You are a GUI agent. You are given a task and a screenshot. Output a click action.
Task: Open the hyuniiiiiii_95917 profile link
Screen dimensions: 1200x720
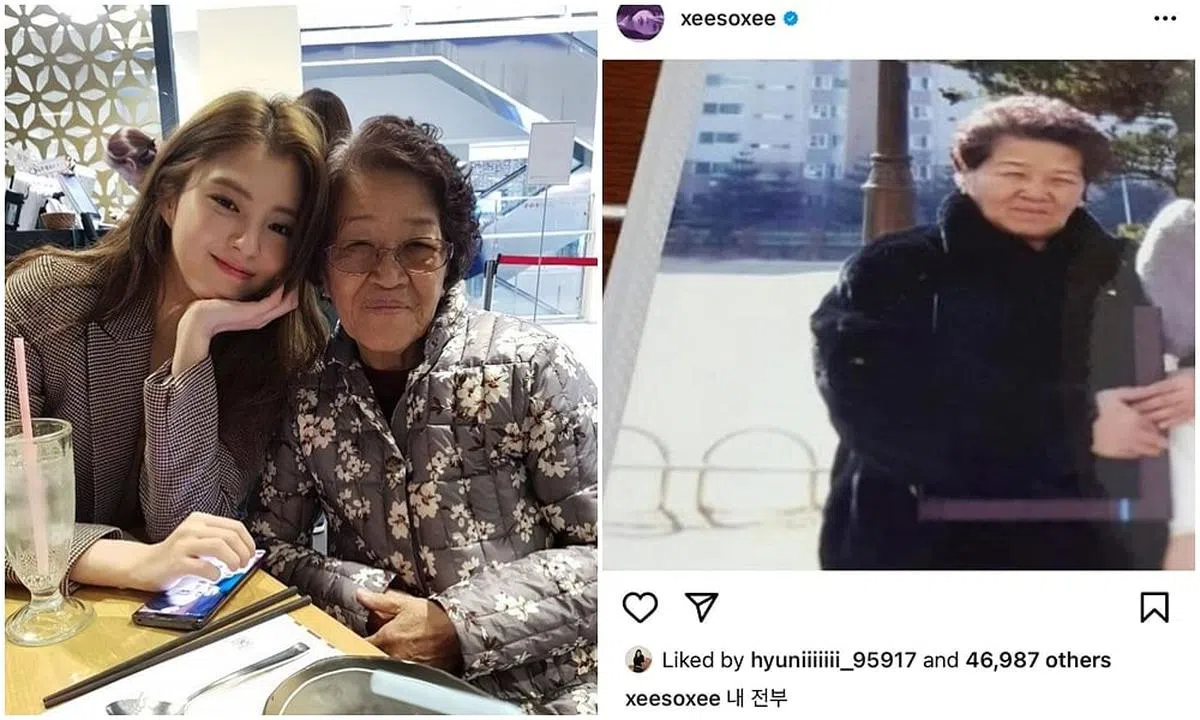tap(833, 661)
